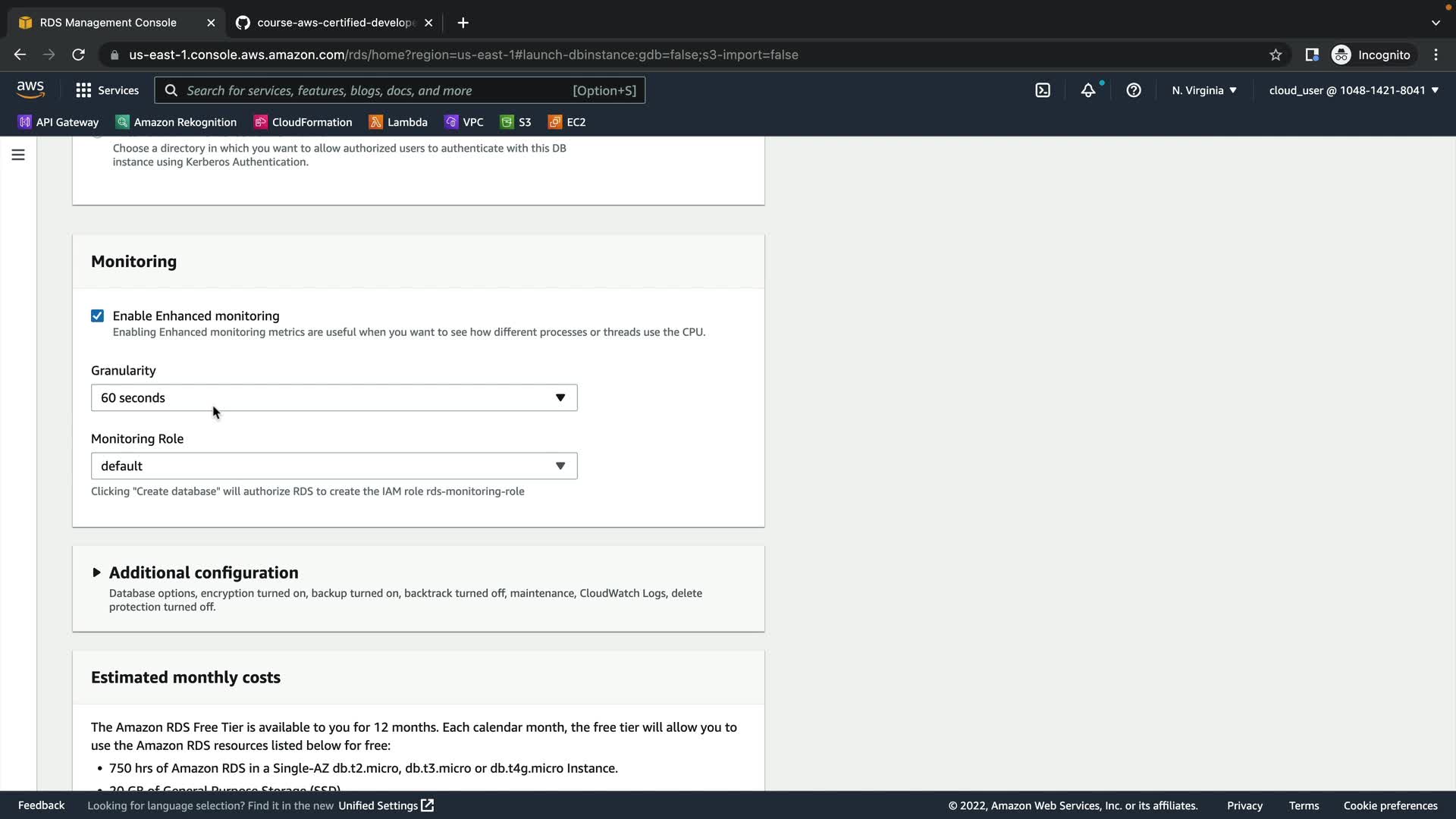Open Amazon Rekognition shortcut
The height and width of the screenshot is (819, 1456).
(x=176, y=122)
